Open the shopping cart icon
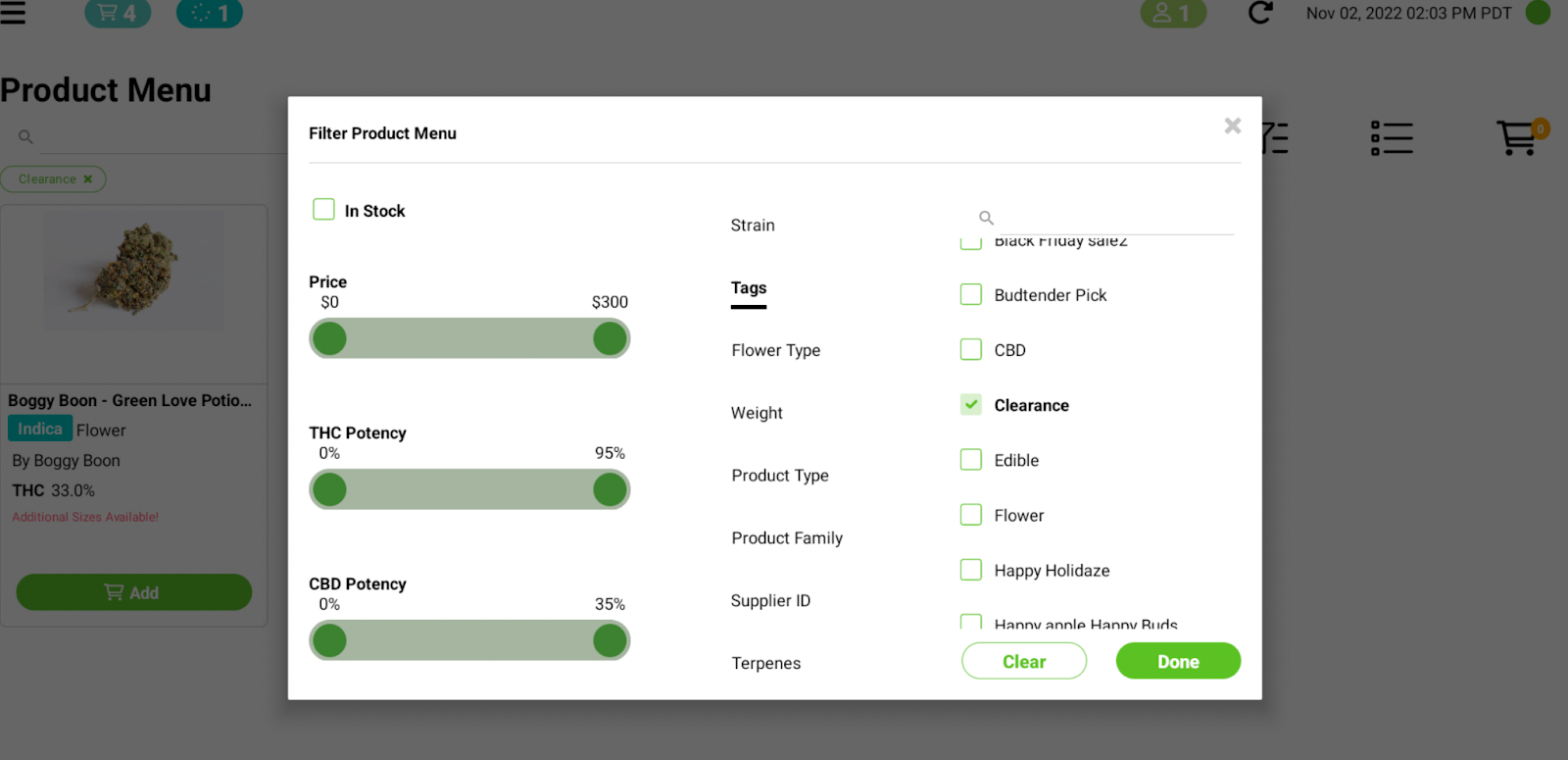Screen dimensions: 1568x760 pos(1517,138)
